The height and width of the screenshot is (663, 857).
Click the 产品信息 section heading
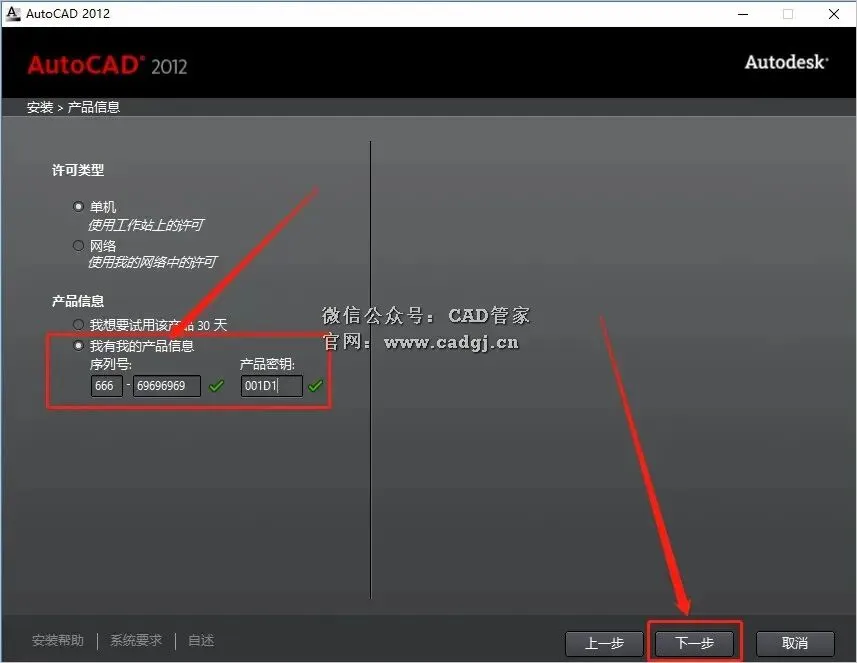78,301
